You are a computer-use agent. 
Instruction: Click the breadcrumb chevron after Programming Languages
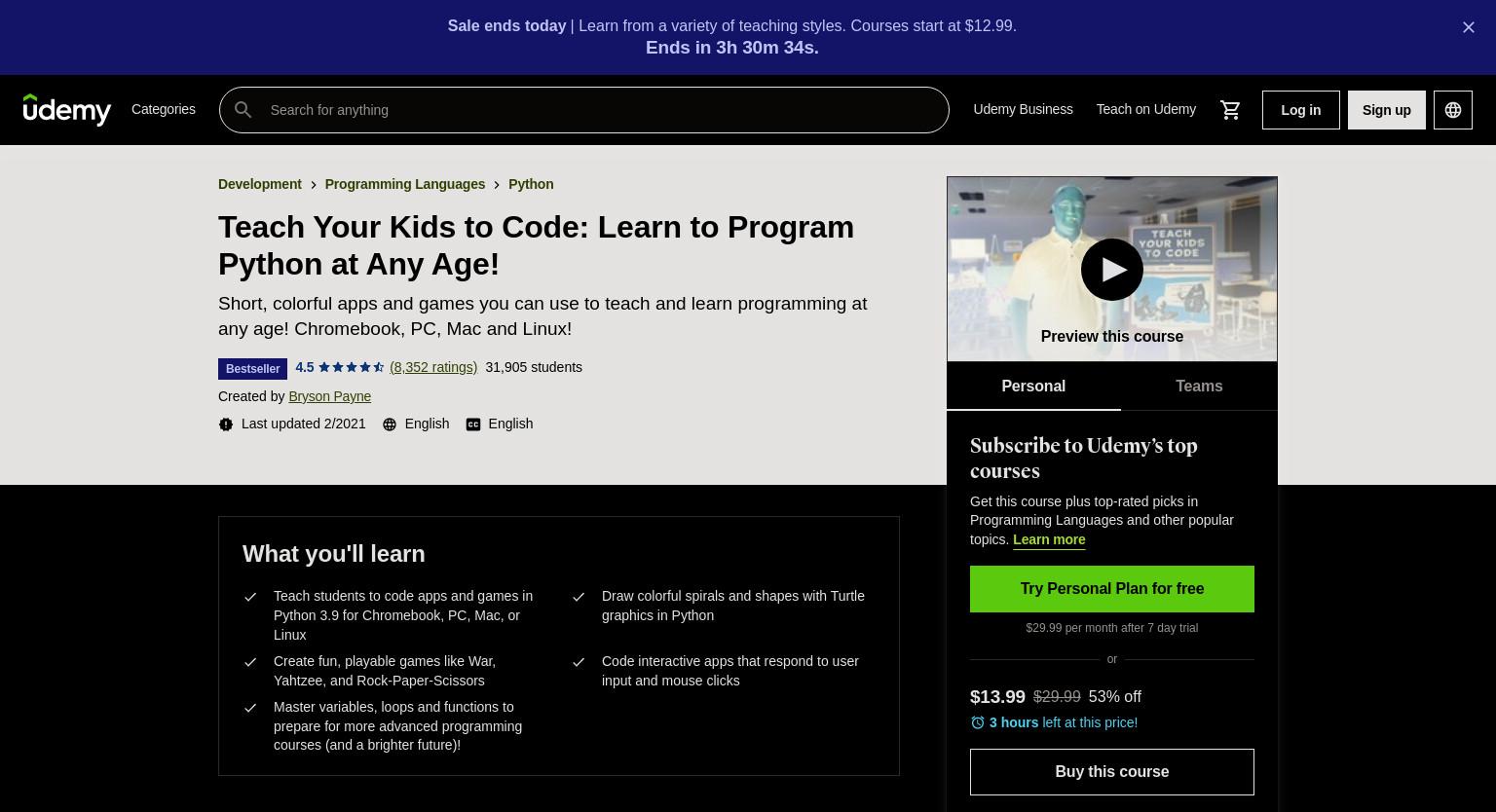click(x=497, y=185)
